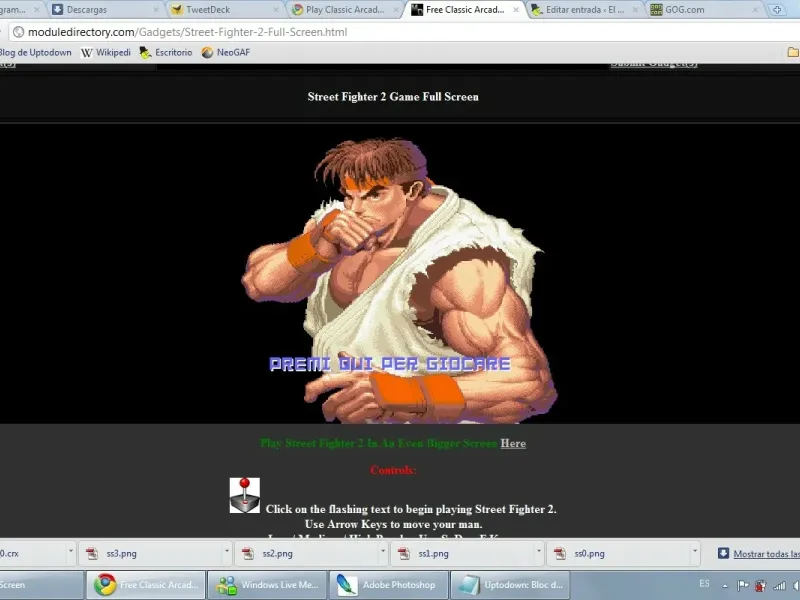The image size is (800, 600).
Task: Click the joystick controls icon
Action: [x=245, y=495]
